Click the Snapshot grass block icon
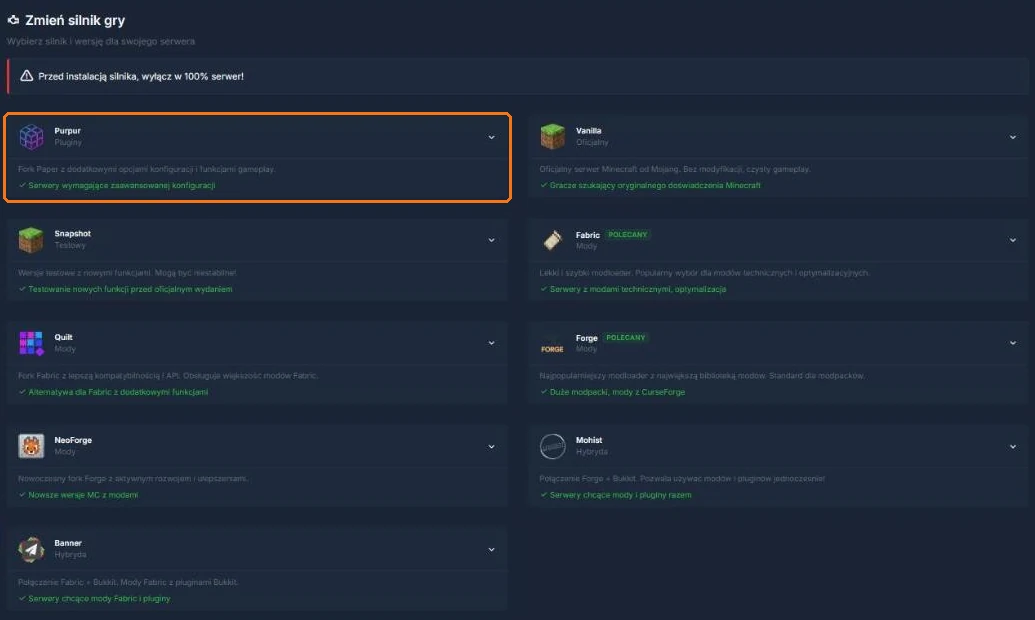 31,240
